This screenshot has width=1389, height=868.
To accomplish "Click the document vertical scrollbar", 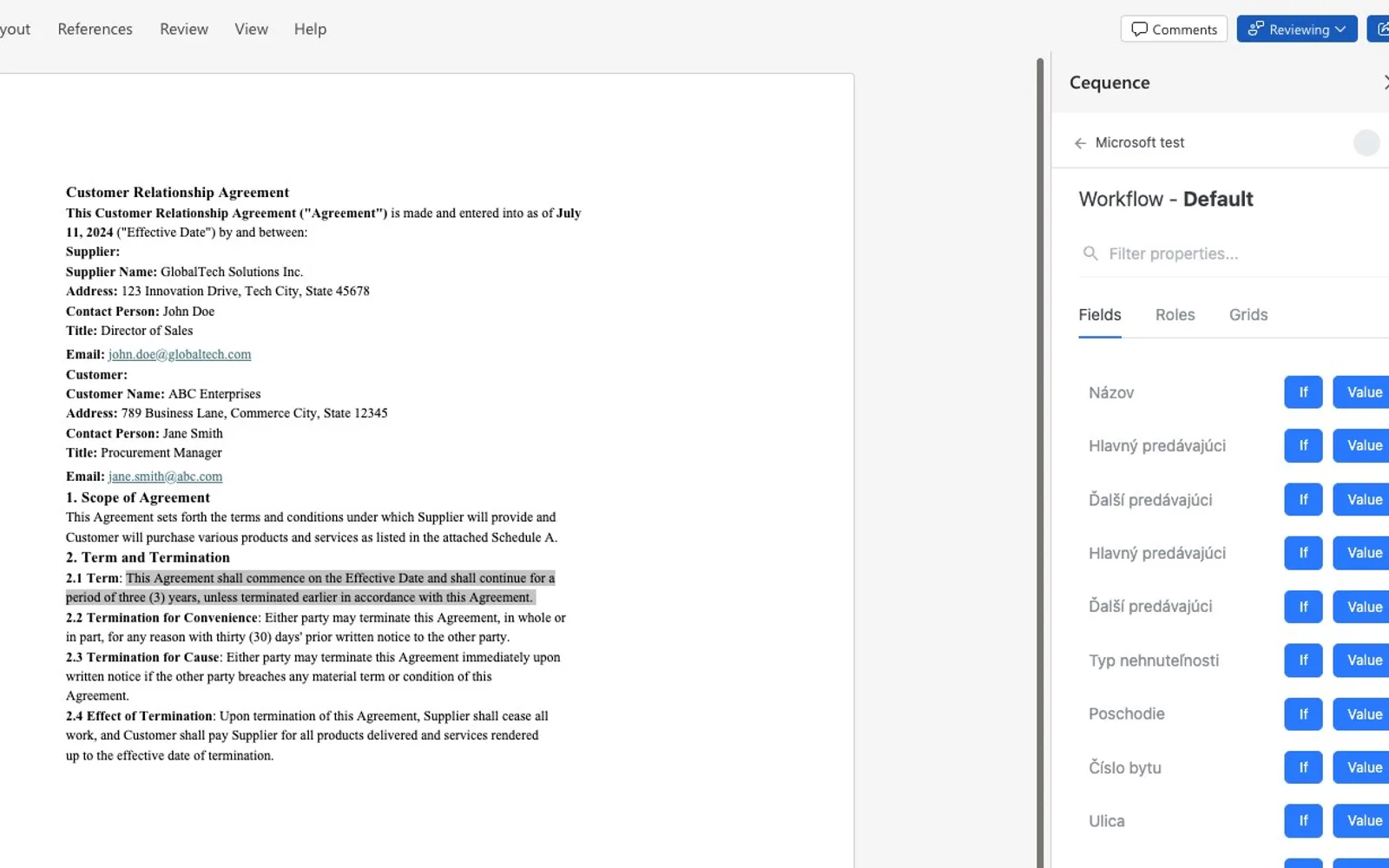I will click(1040, 463).
